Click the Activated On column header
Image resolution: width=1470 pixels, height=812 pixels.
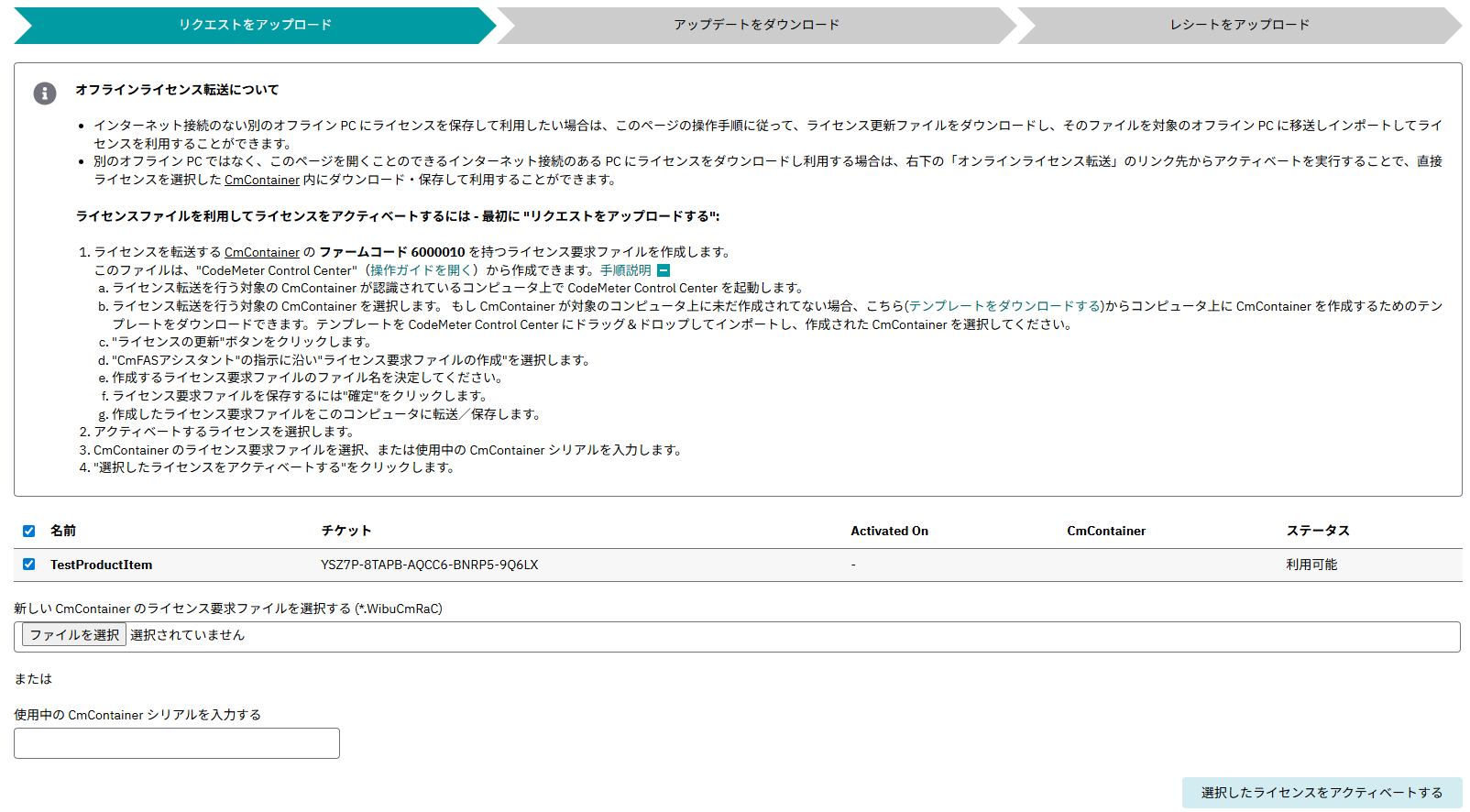[888, 531]
